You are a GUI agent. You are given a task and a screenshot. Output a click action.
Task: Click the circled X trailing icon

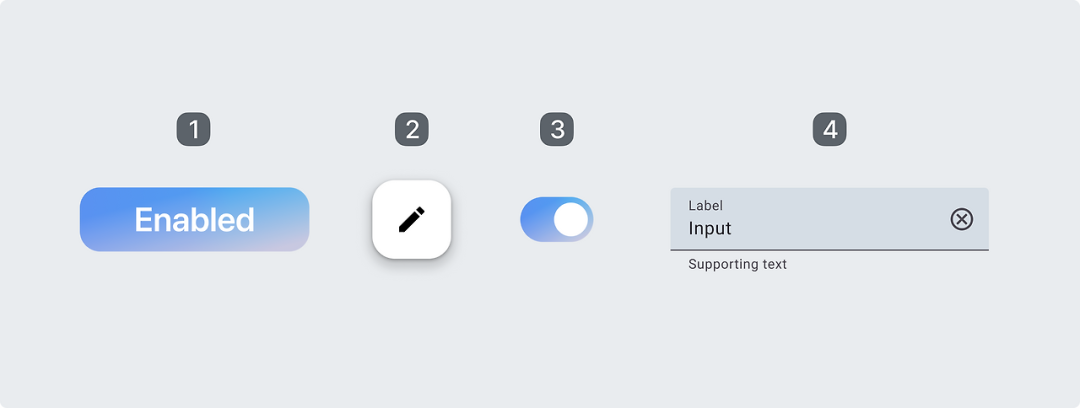(x=961, y=219)
